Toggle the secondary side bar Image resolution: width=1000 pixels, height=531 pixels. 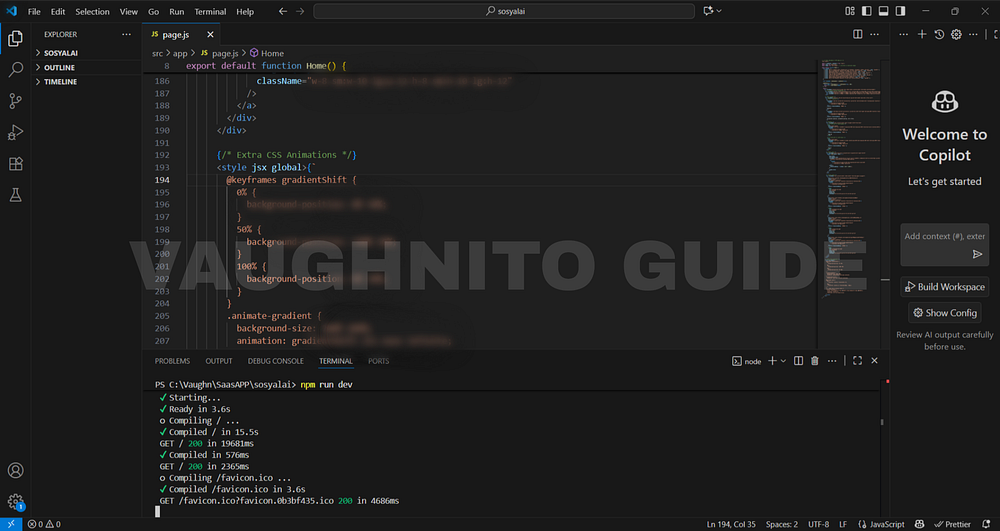[900, 11]
